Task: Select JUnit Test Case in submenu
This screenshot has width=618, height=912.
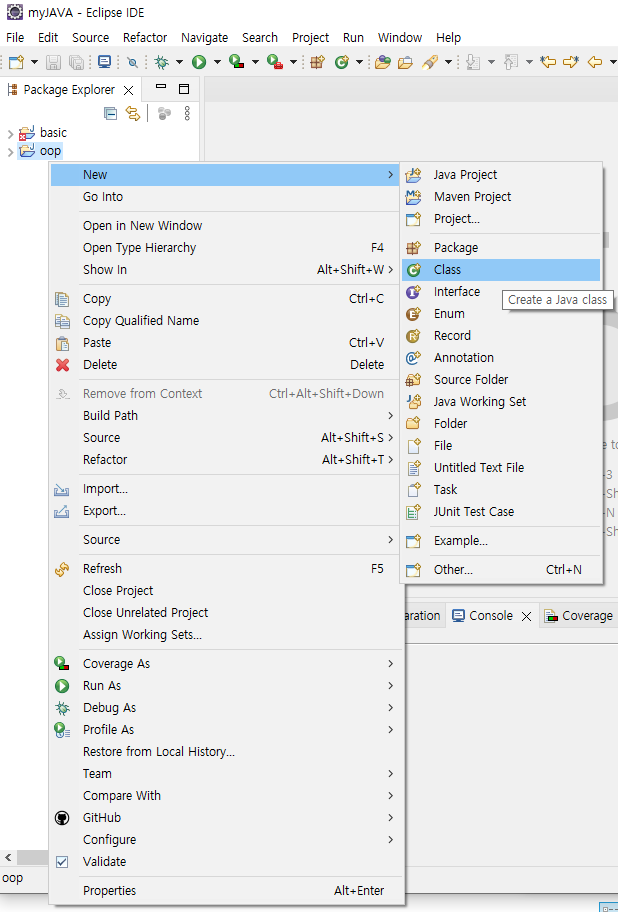Action: (501, 512)
